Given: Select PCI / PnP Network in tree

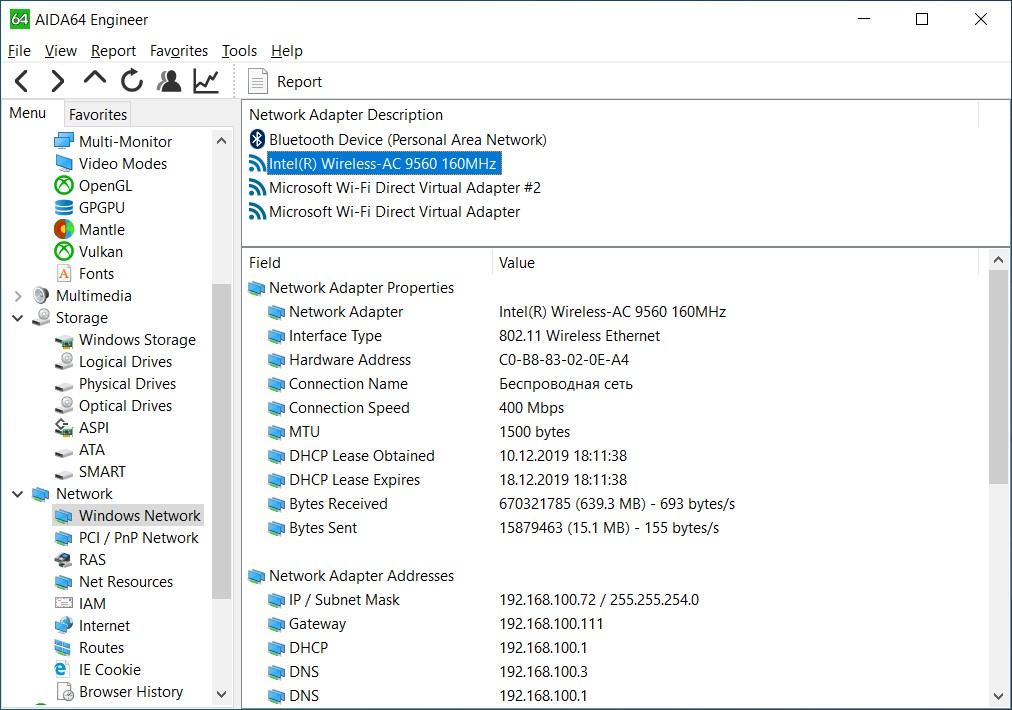Looking at the screenshot, I should (x=138, y=538).
